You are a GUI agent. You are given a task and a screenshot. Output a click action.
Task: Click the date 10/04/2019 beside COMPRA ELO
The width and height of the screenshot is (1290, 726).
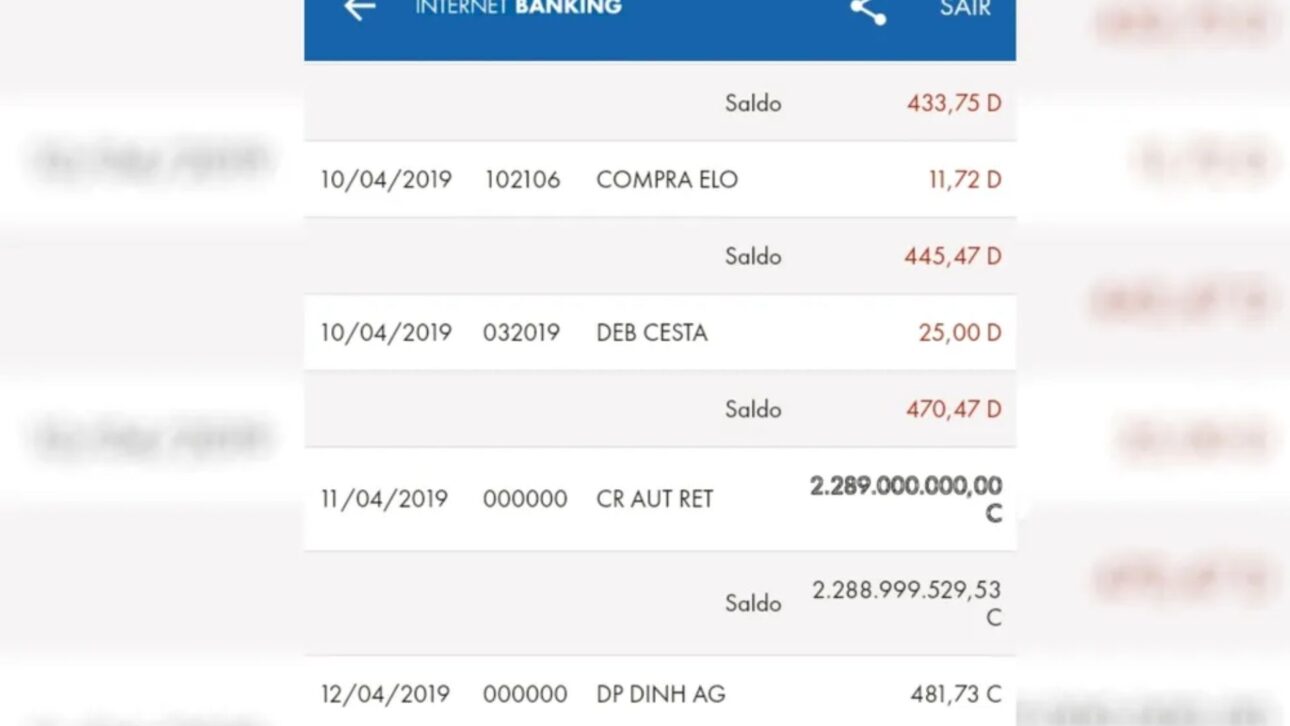[387, 179]
